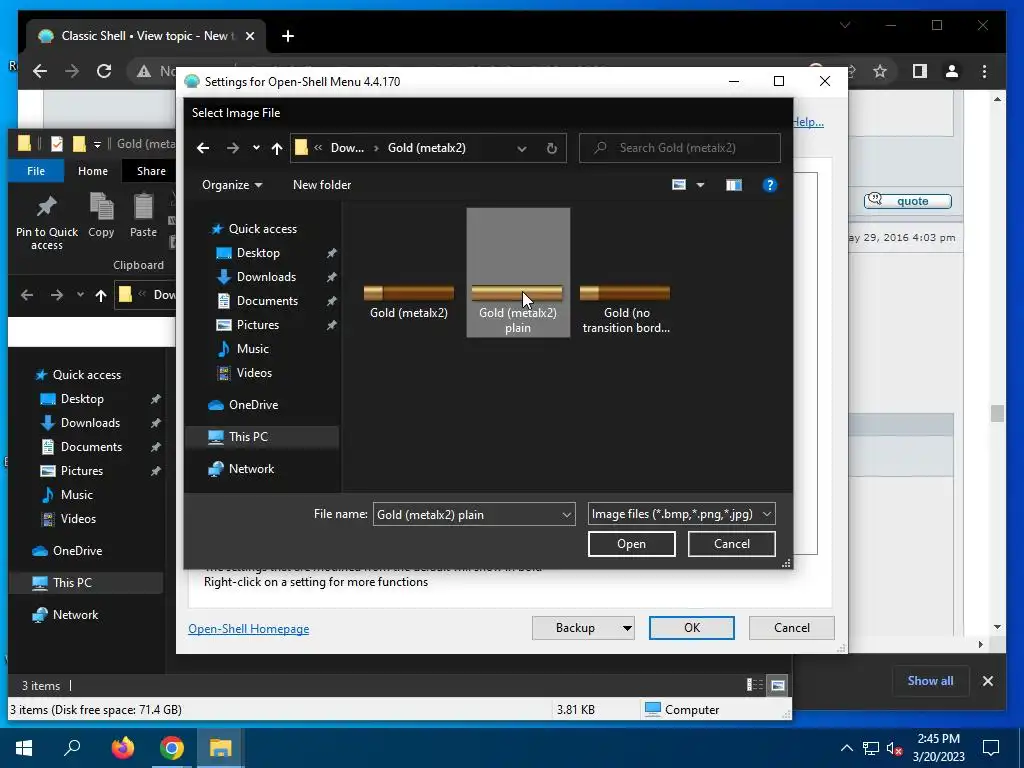Click the Paste ribbon icon
Image resolution: width=1024 pixels, height=768 pixels.
[143, 216]
